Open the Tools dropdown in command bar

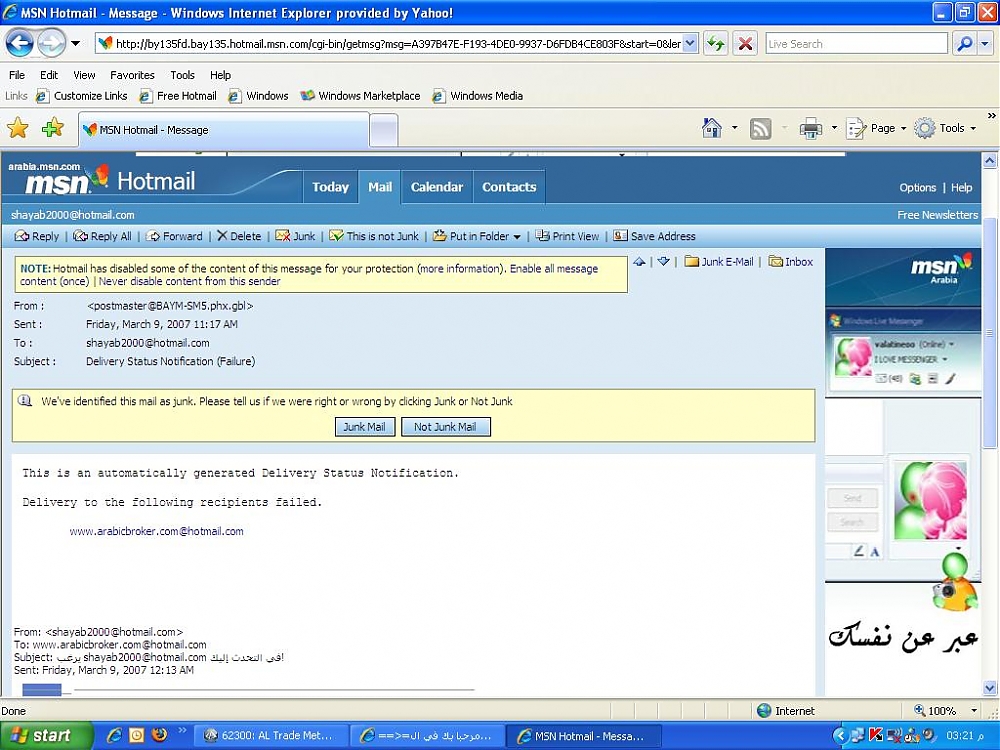tap(945, 128)
